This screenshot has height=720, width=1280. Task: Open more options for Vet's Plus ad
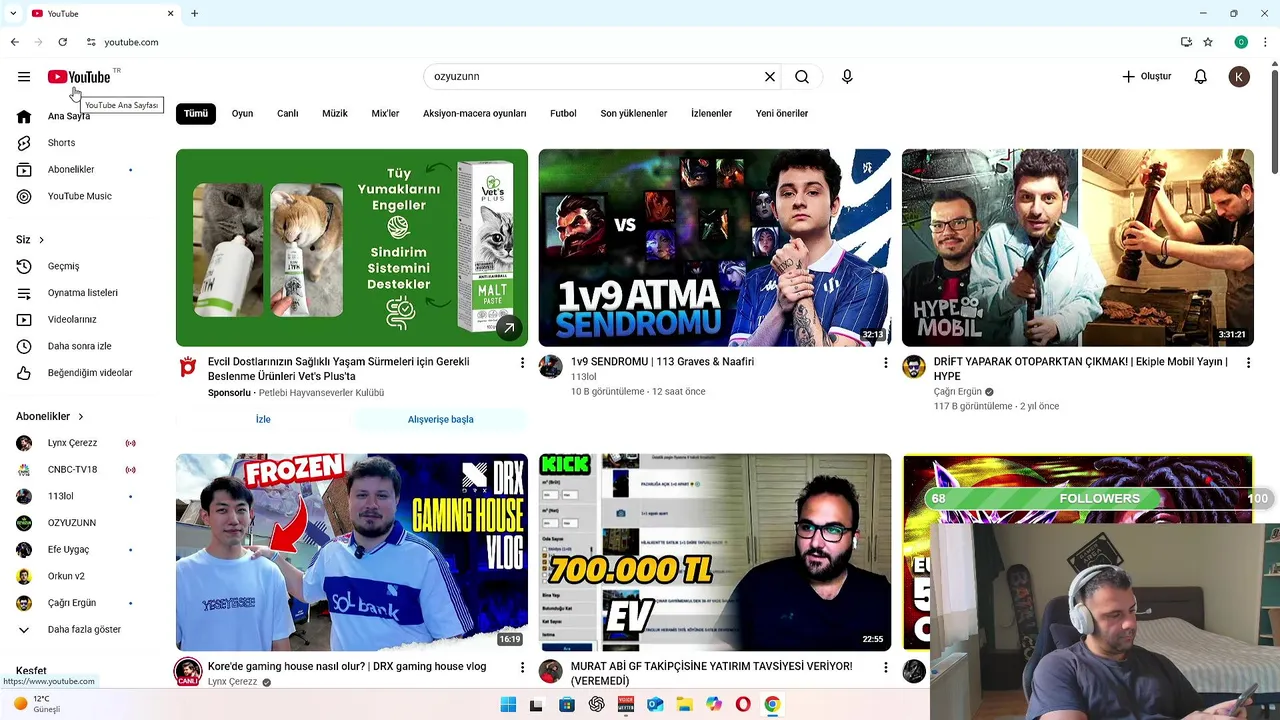522,363
